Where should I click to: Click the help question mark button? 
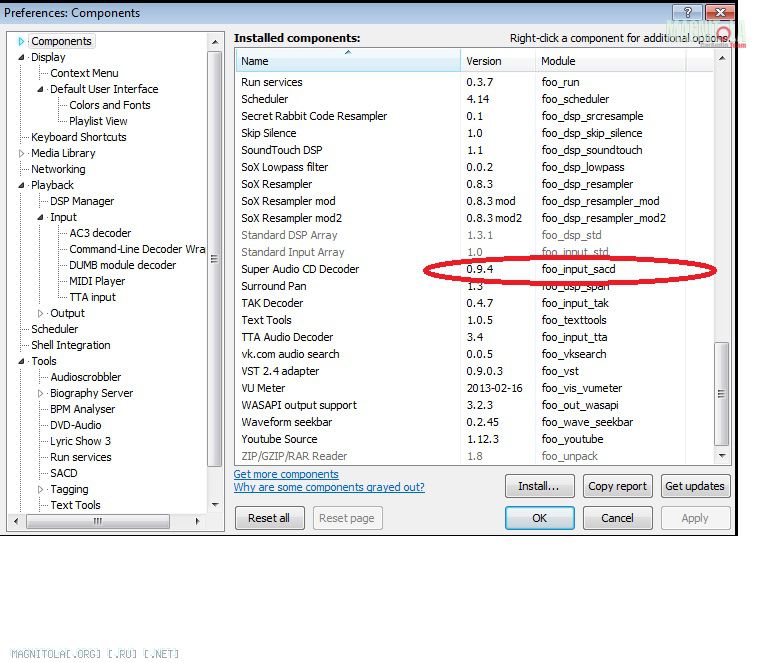(687, 13)
